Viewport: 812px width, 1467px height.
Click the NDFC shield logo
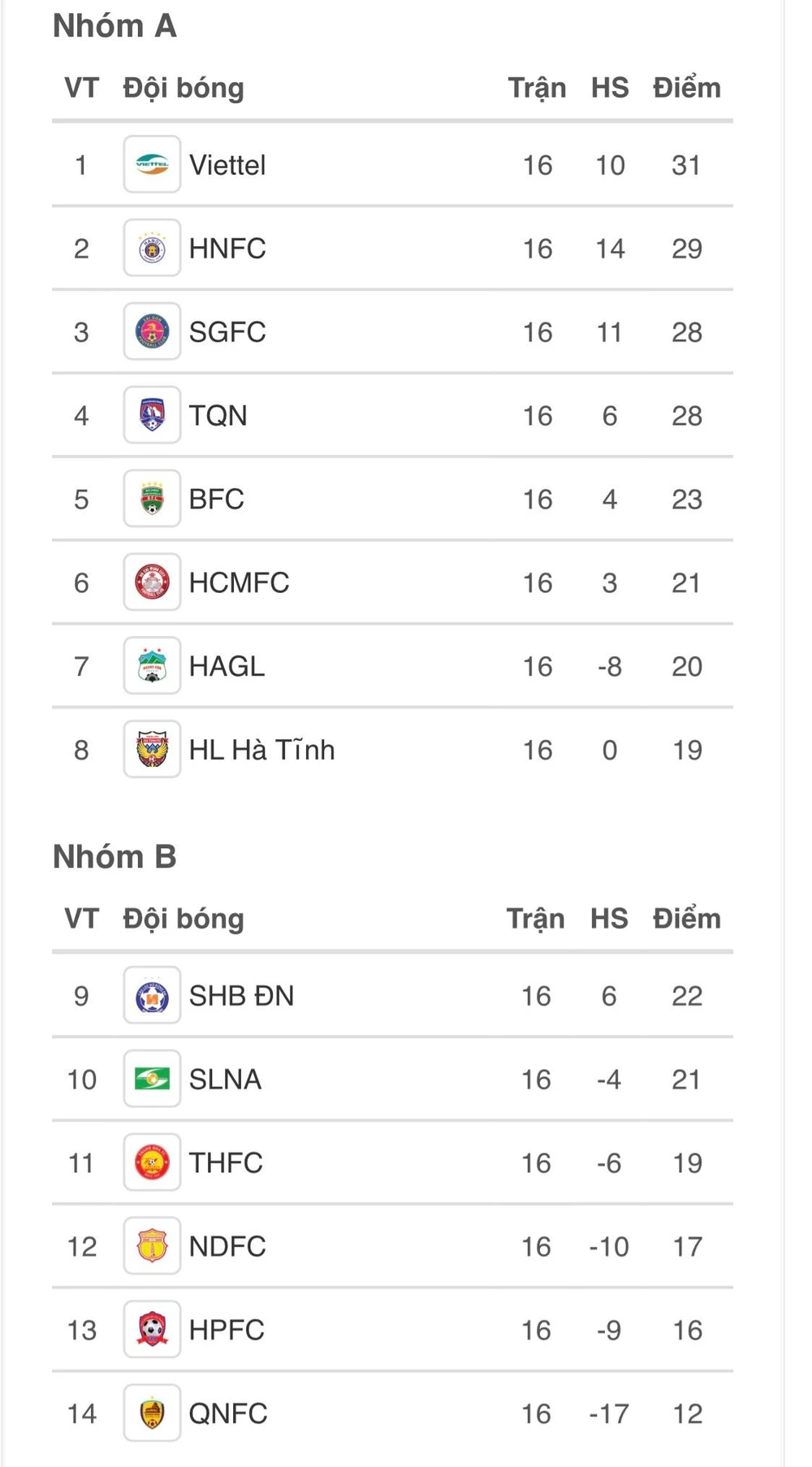(152, 1247)
